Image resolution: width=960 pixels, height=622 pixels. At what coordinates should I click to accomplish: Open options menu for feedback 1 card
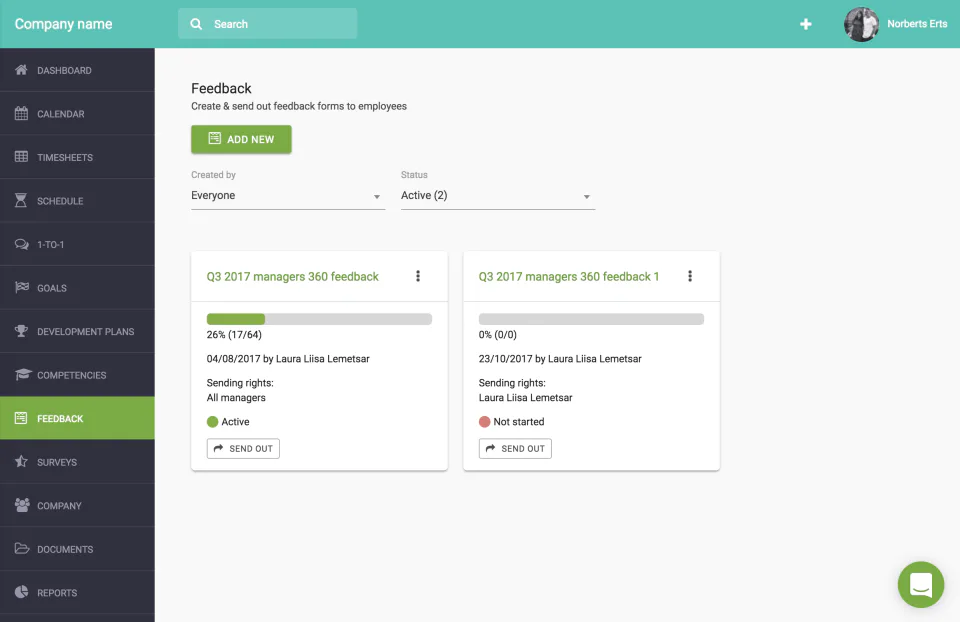coord(690,276)
